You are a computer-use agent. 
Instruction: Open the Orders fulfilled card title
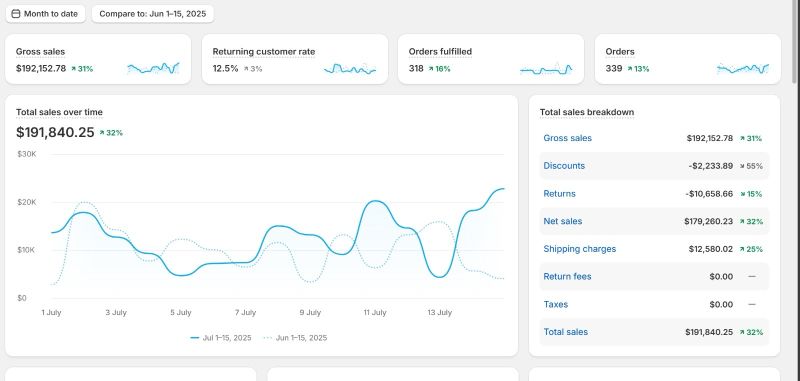coord(440,52)
